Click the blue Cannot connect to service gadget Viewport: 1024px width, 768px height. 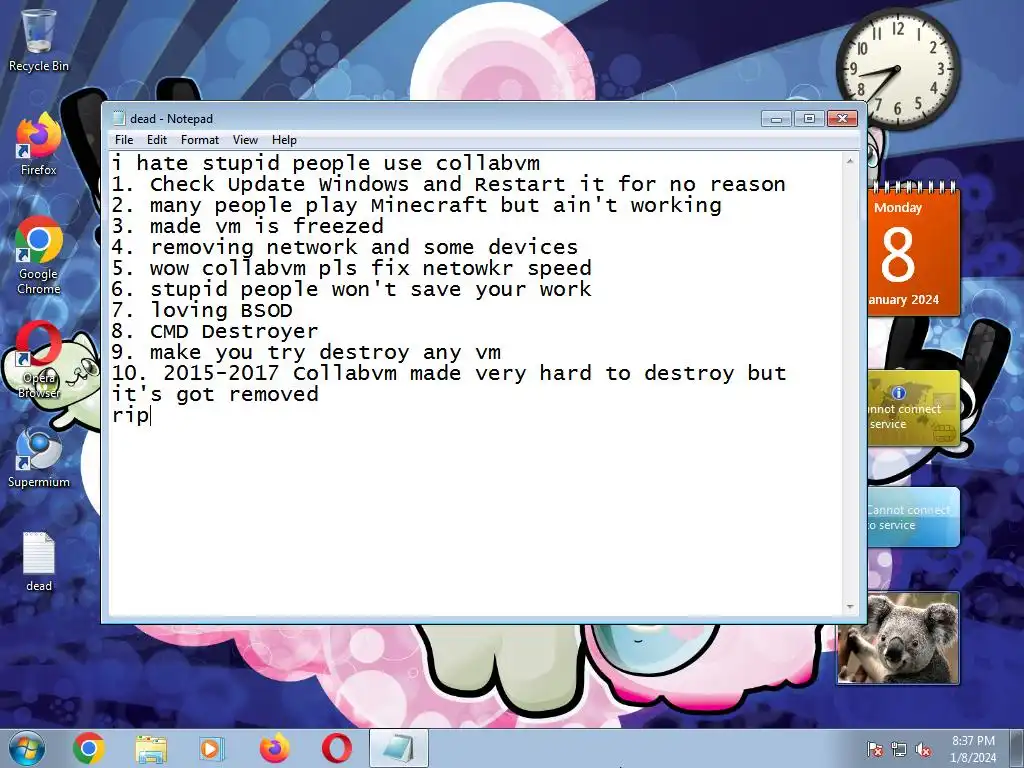[914, 517]
